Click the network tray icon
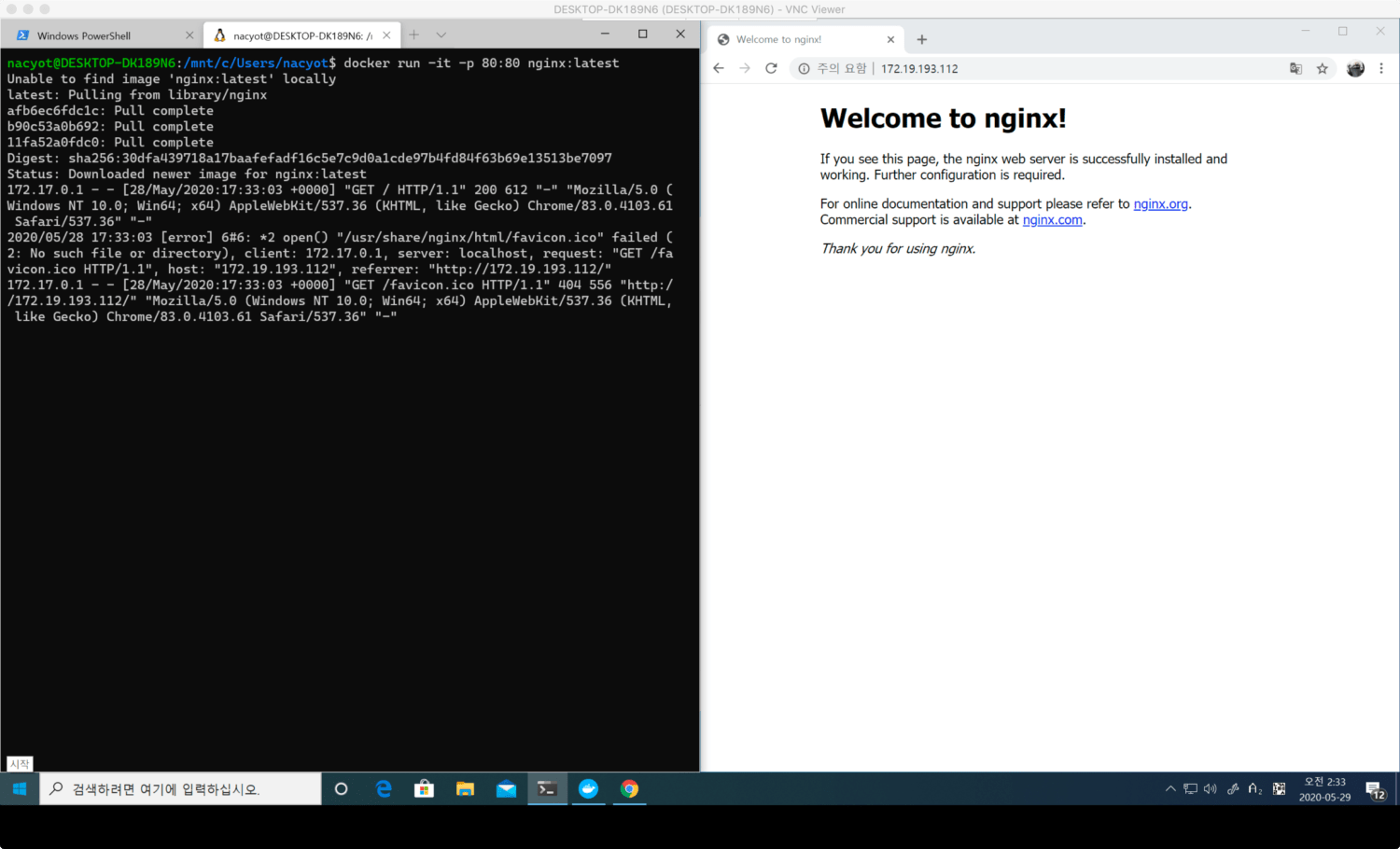1400x849 pixels. 1190,789
